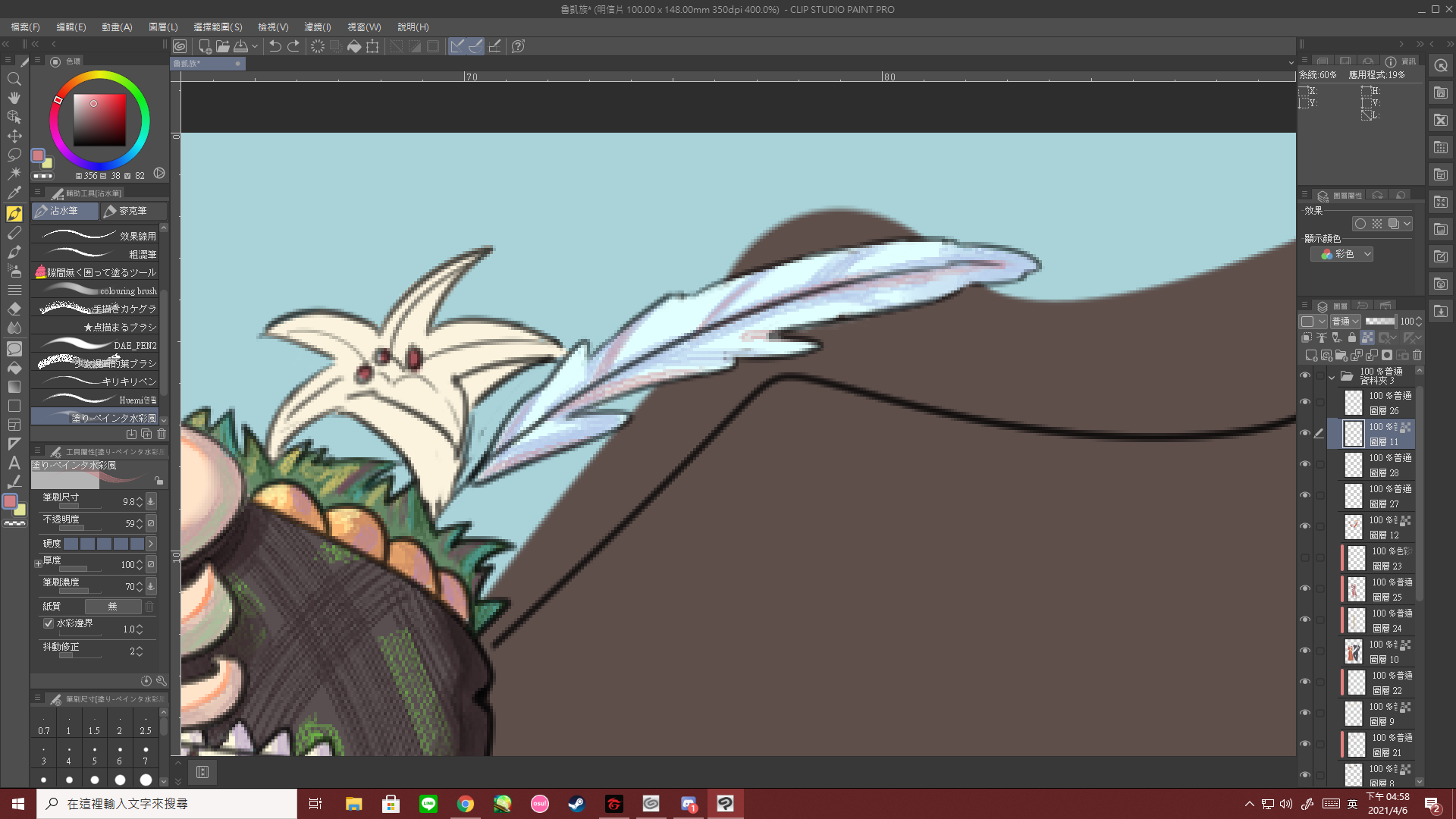Click the main color swatch under color wheel

coord(37,155)
